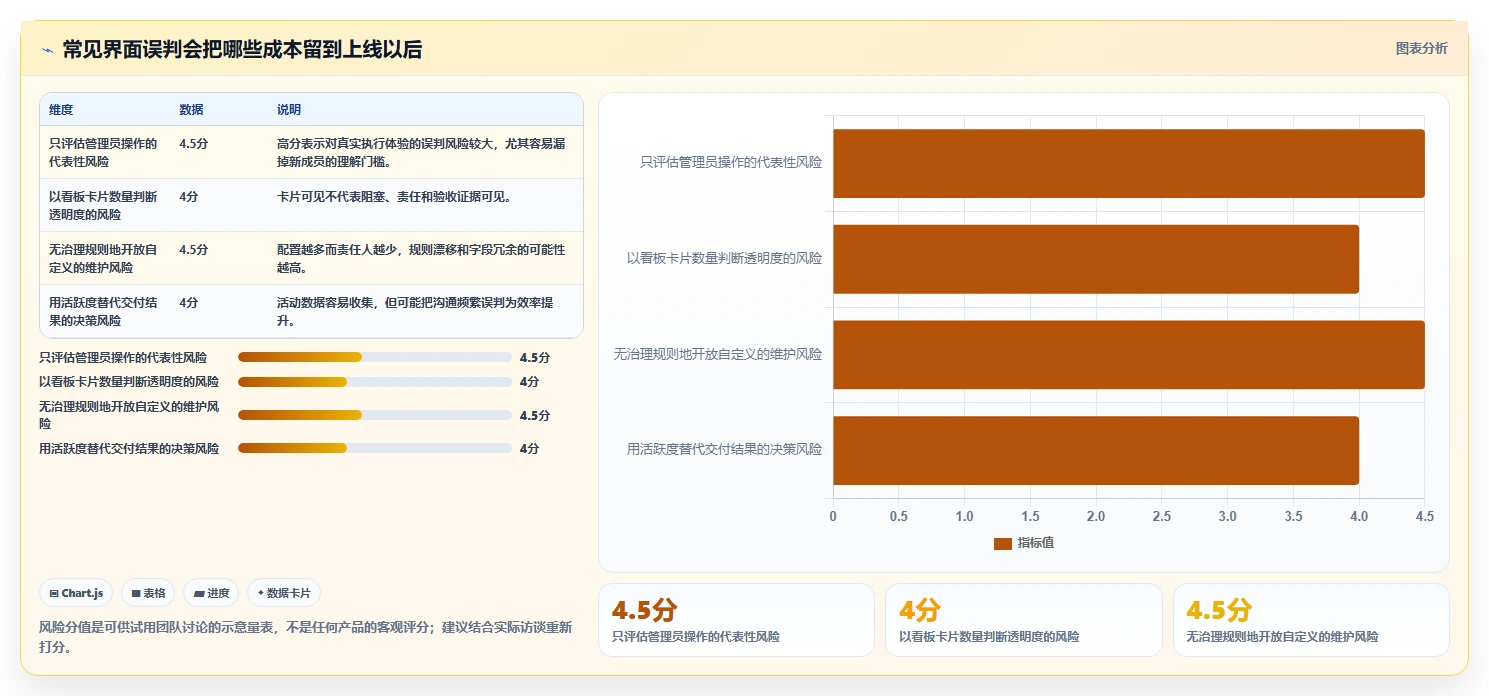This screenshot has width=1489, height=696.
Task: Click the 4分 value in 用活跃度 table row
Action: (x=189, y=302)
